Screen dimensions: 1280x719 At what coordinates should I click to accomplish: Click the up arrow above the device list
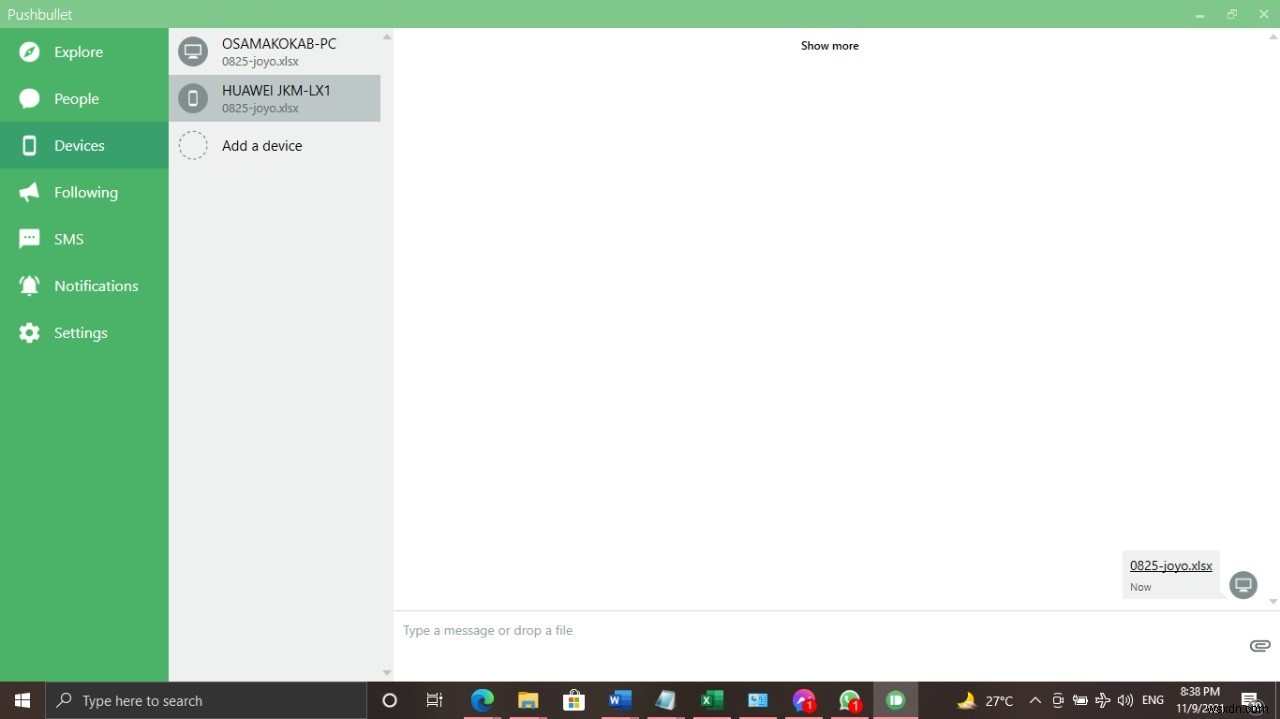tap(386, 36)
